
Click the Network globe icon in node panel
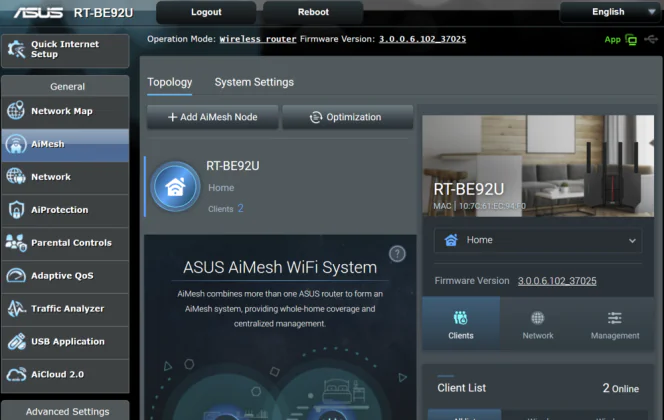tap(537, 318)
